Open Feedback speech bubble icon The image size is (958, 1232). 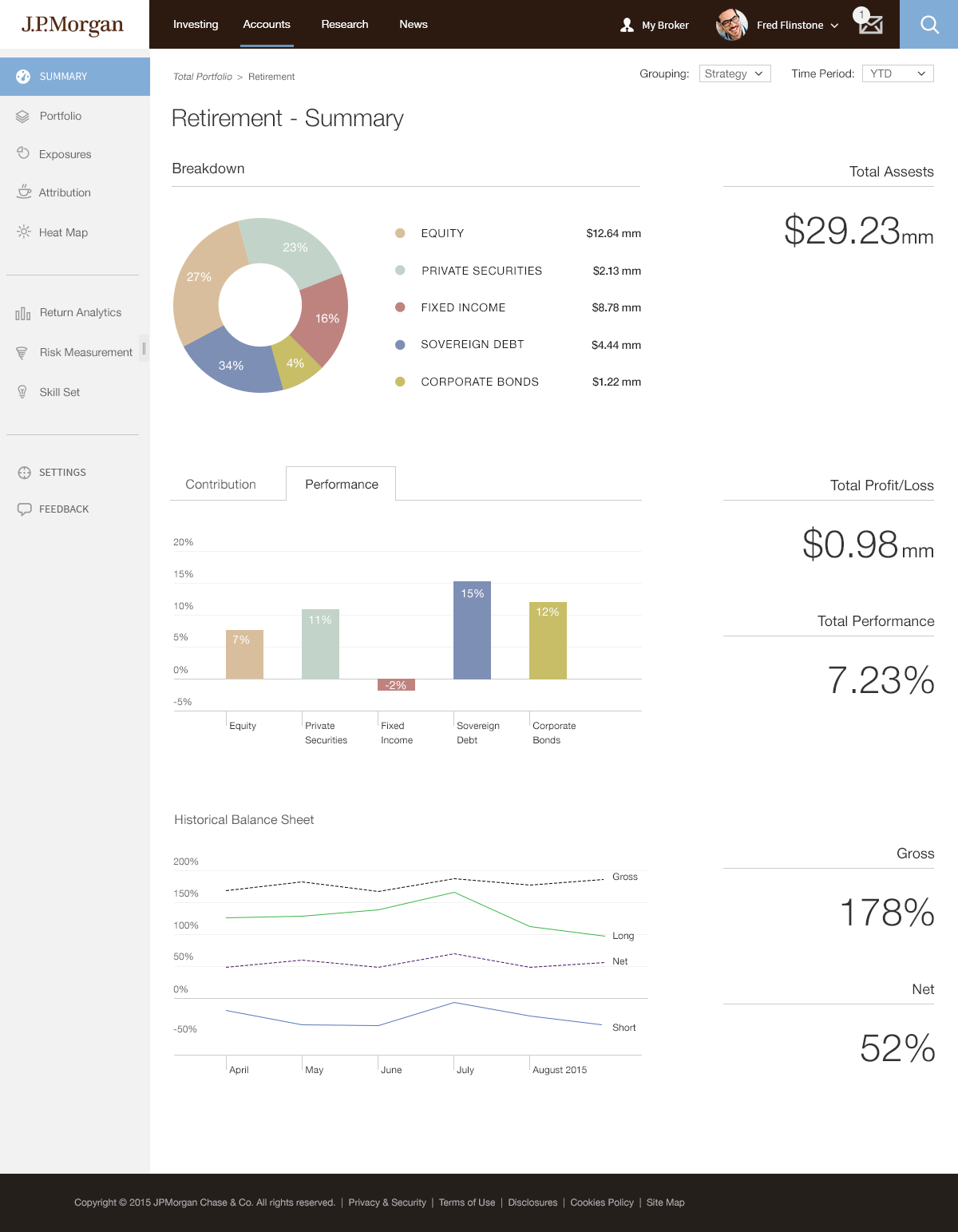click(x=24, y=509)
